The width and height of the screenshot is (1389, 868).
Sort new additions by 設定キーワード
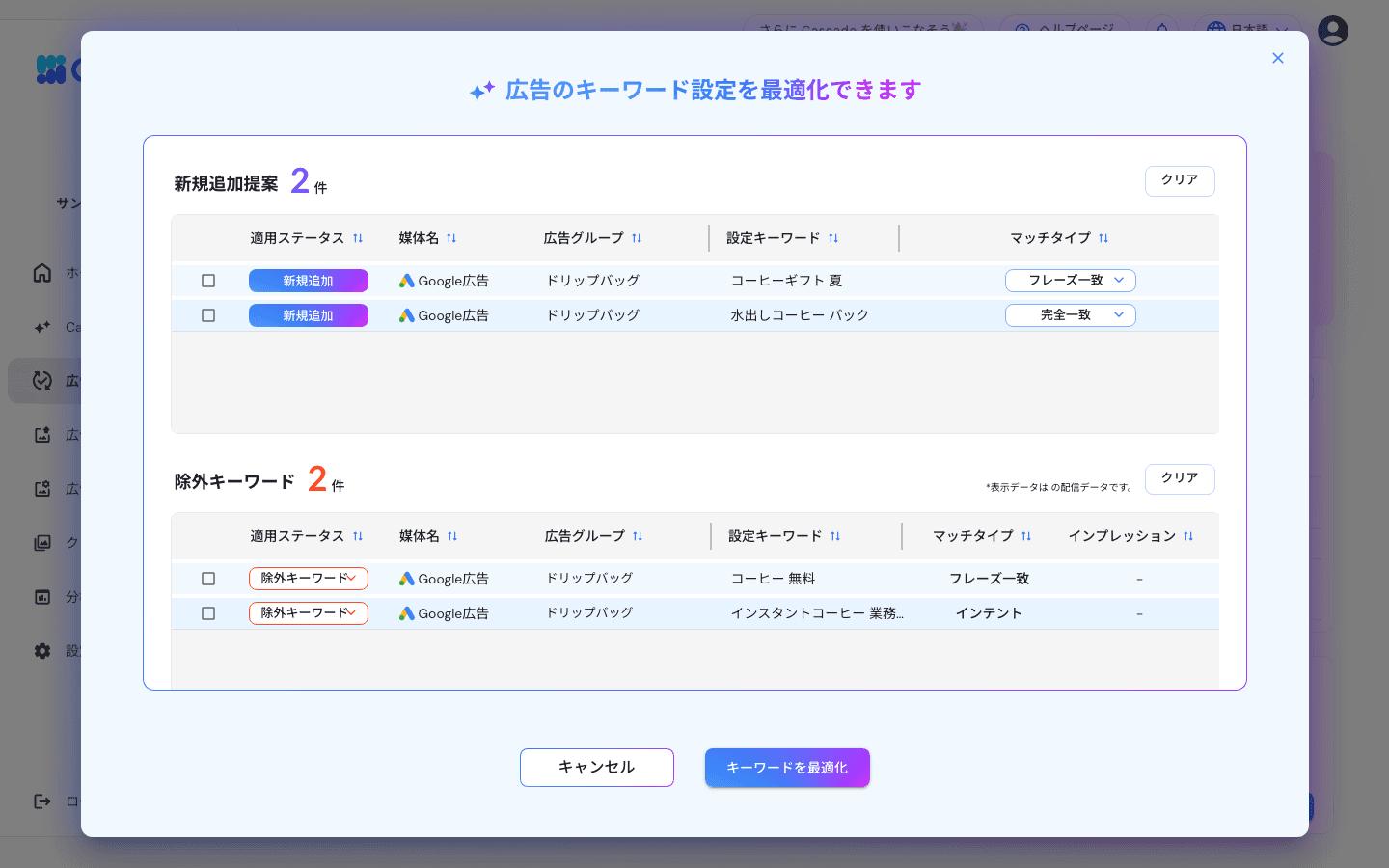[833, 238]
